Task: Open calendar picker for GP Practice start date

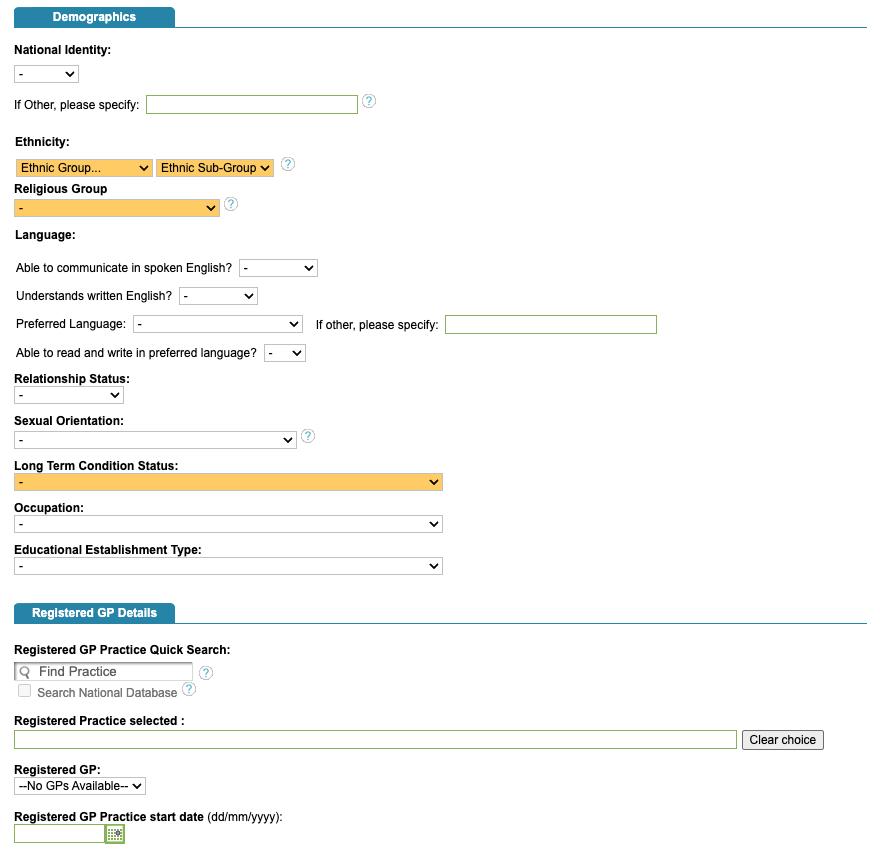Action: [115, 834]
